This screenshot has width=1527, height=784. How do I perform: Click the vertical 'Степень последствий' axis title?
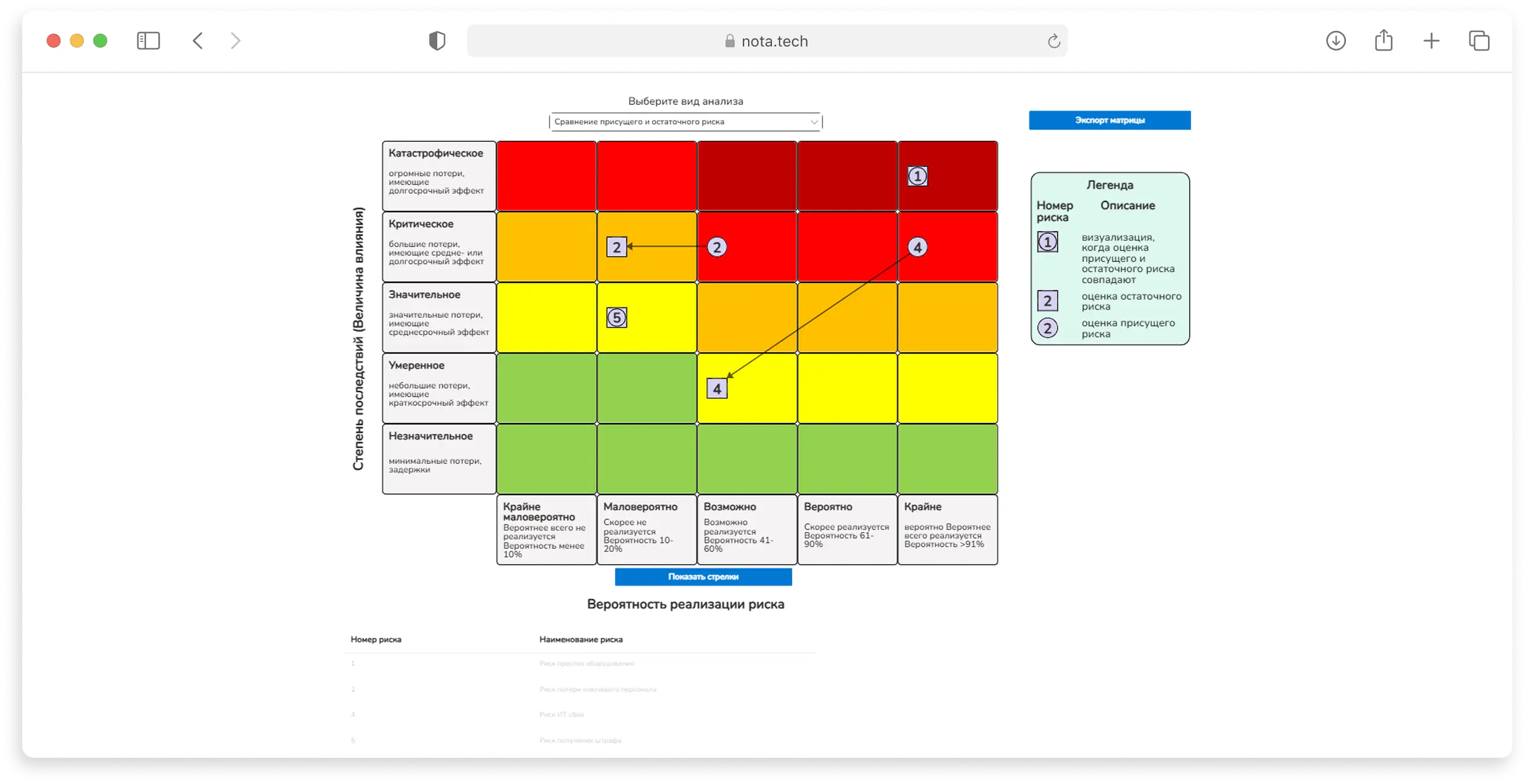click(x=358, y=339)
